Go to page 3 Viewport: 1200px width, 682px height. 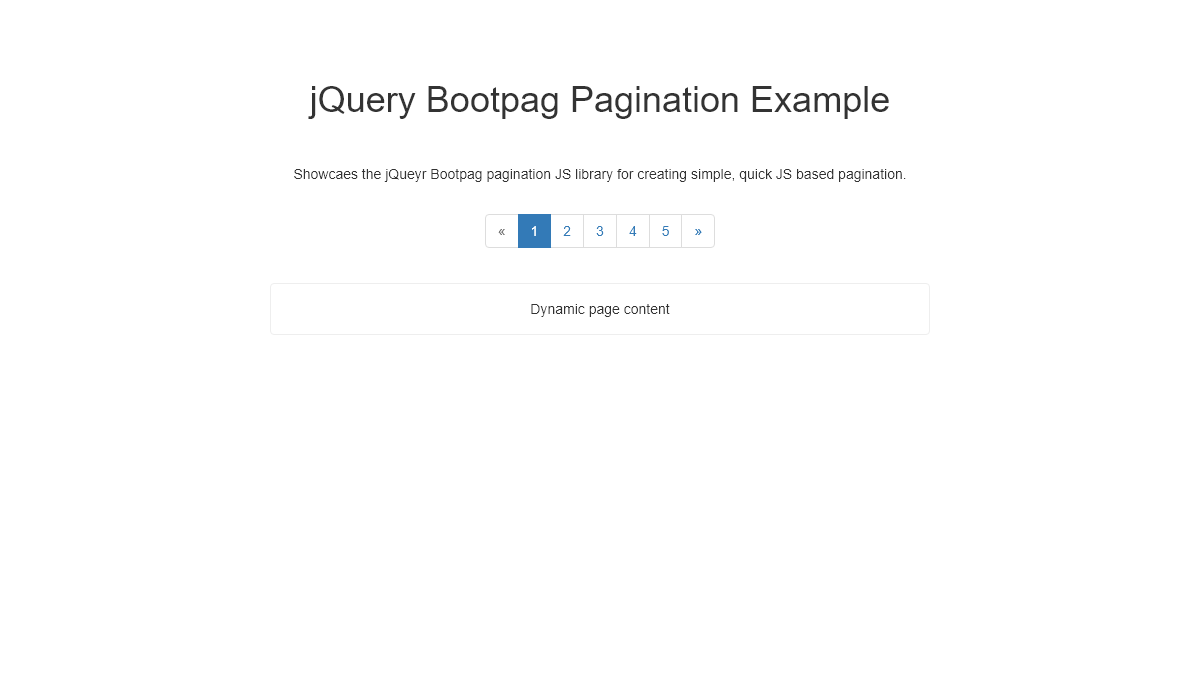point(600,231)
